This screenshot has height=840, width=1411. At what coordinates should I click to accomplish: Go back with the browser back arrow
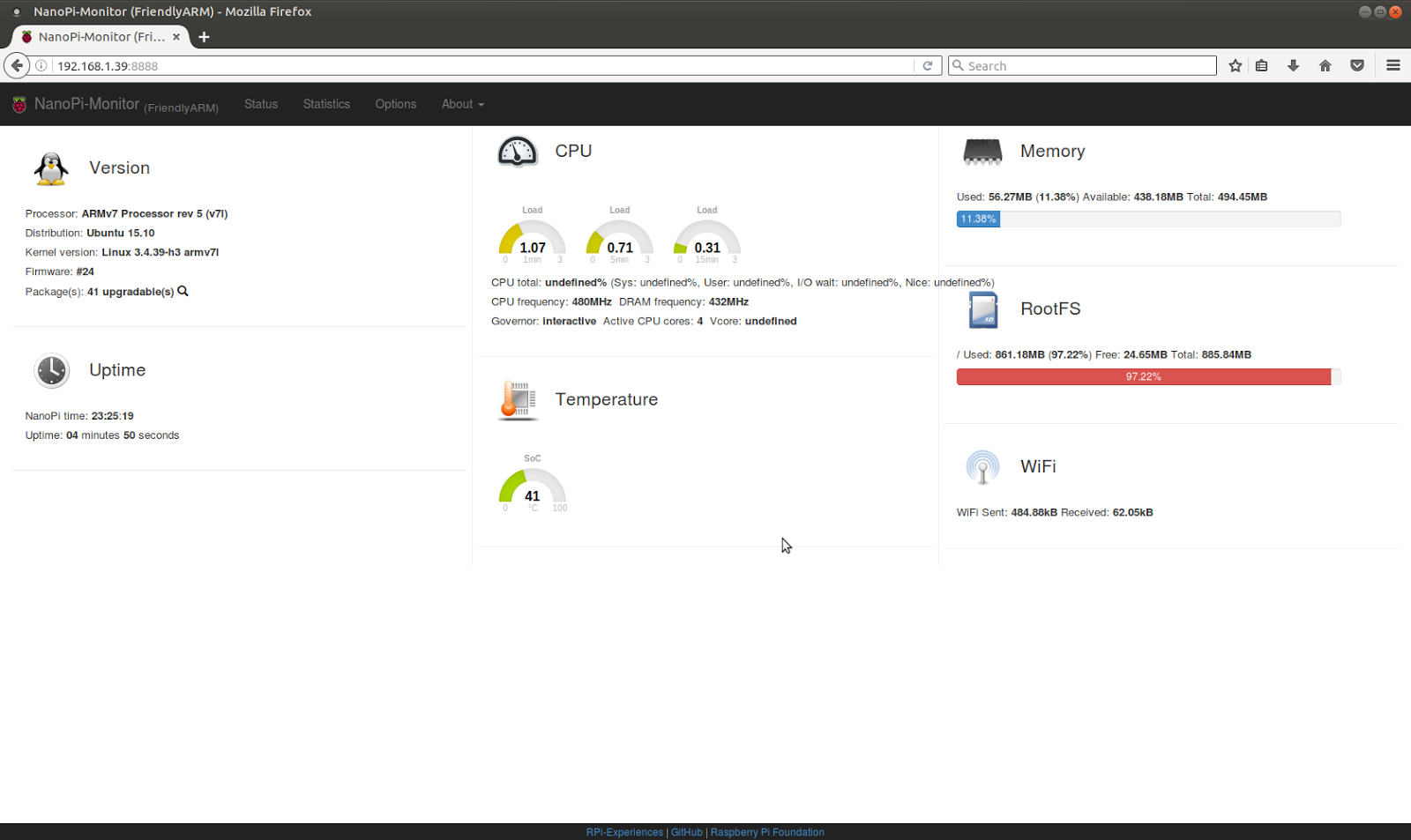point(17,65)
